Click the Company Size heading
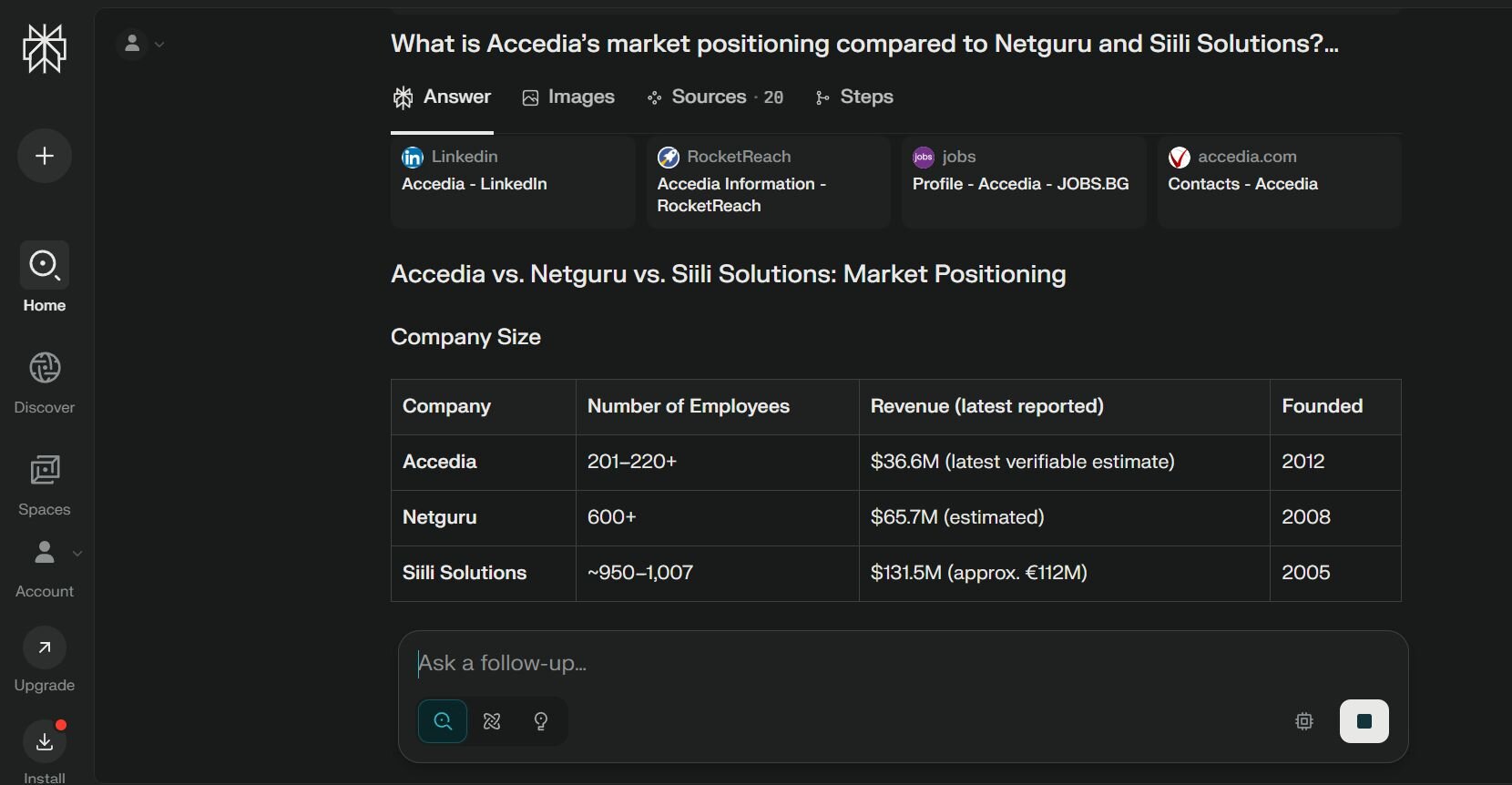Screen dimensions: 1512x785 [x=465, y=337]
